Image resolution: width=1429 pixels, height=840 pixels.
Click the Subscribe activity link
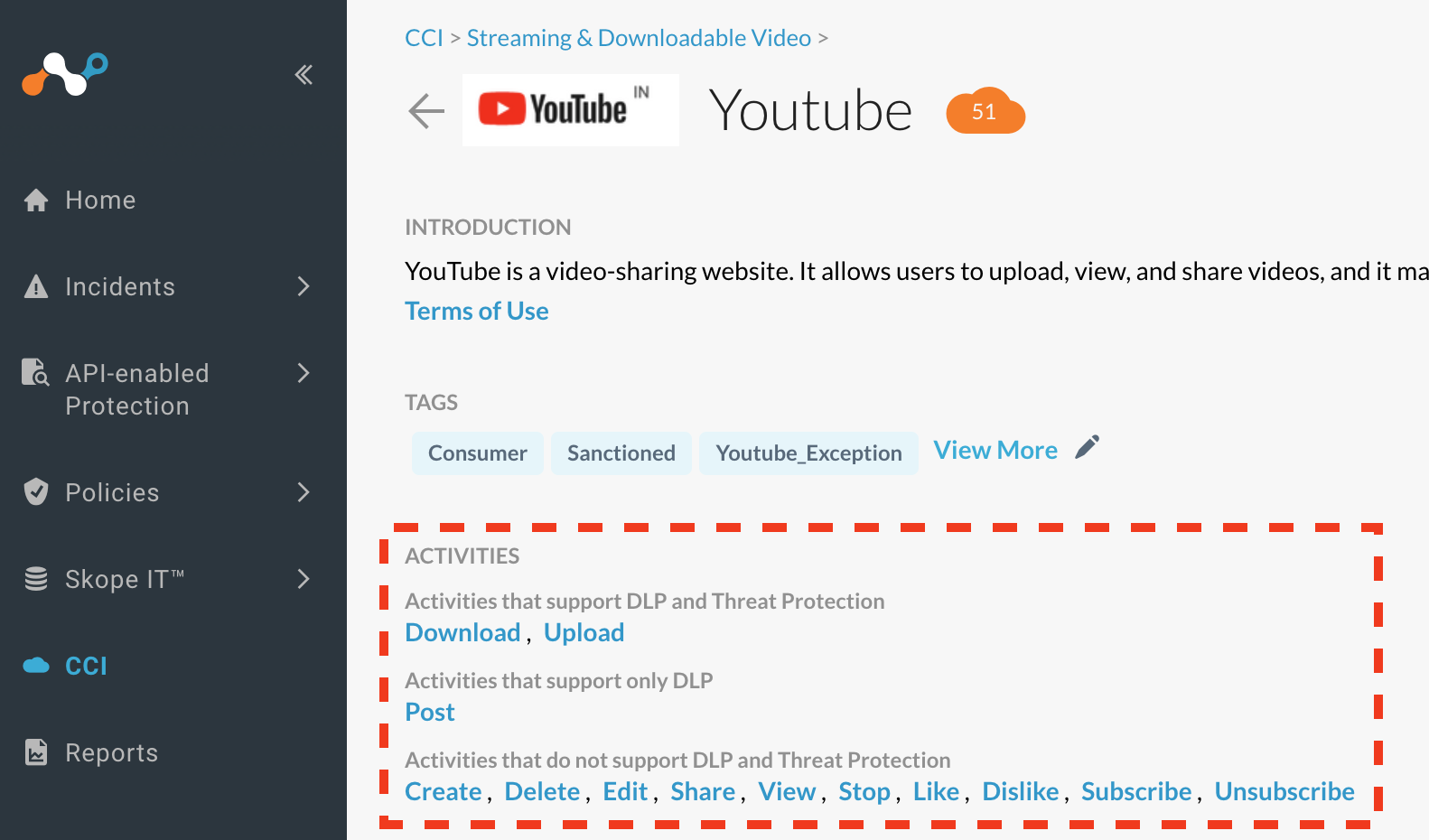coord(1136,791)
